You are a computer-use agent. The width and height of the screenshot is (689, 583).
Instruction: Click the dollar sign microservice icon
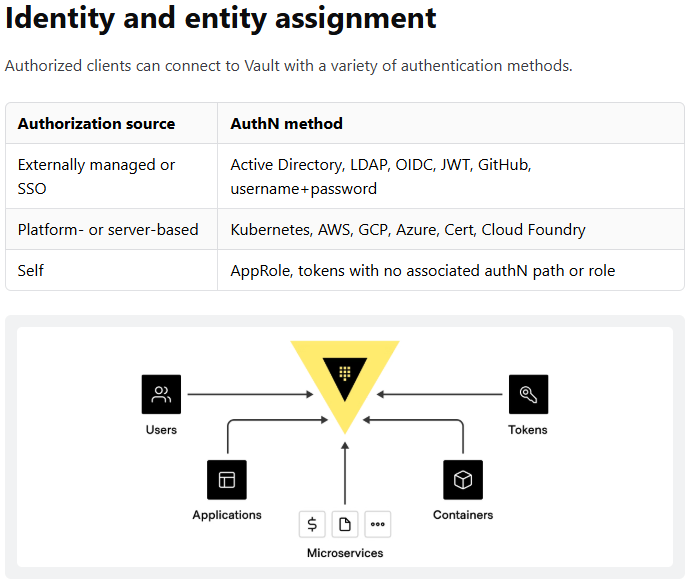tap(312, 524)
